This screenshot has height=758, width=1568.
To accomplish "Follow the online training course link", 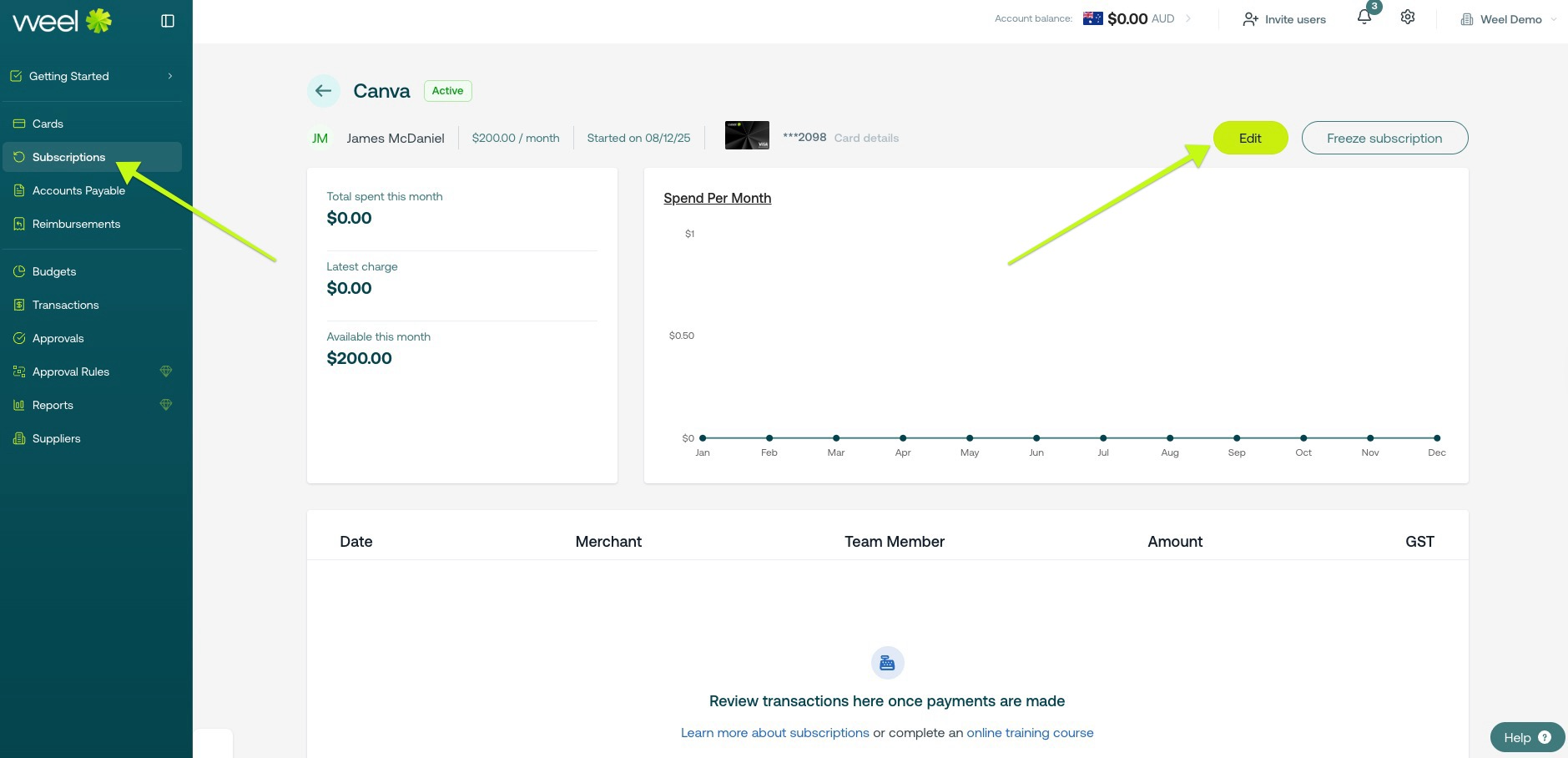I will click(x=1030, y=733).
